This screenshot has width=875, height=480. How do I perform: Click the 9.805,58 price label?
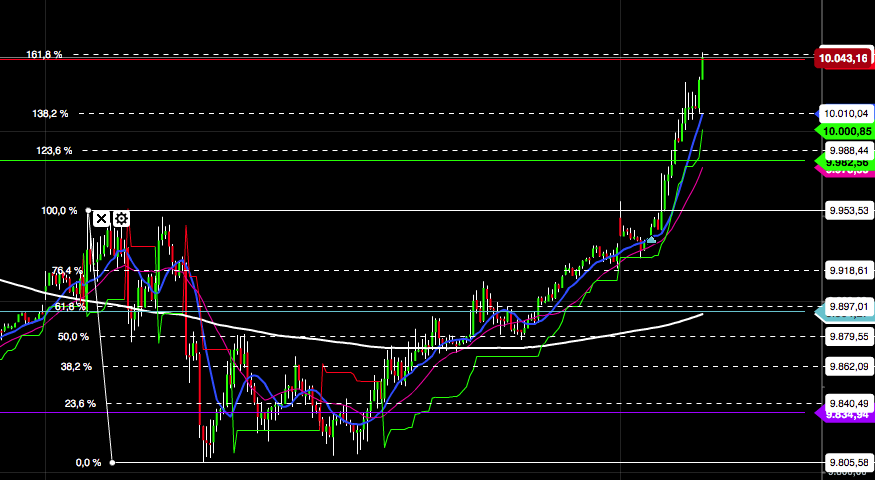coord(848,462)
